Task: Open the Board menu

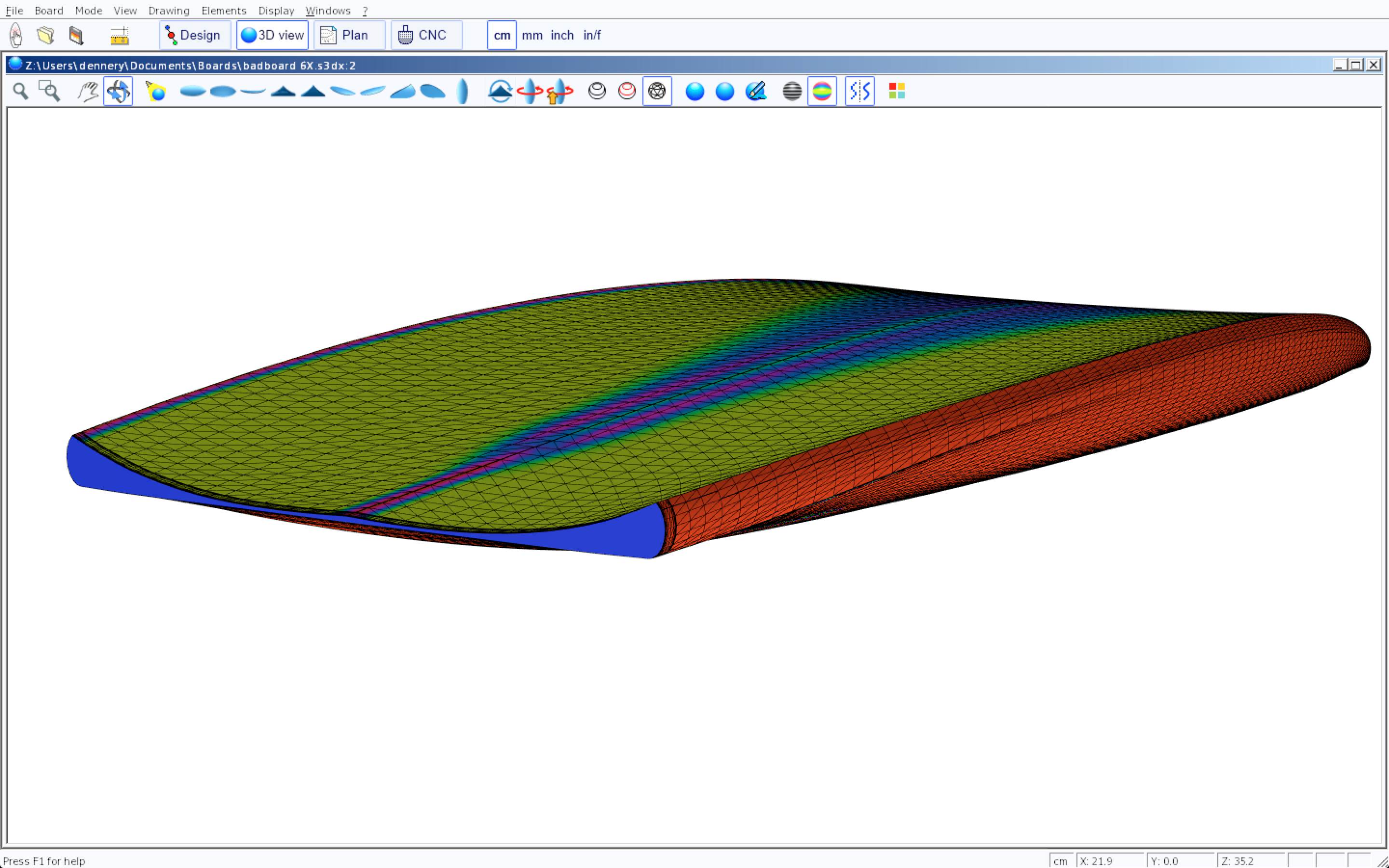Action: pos(49,11)
